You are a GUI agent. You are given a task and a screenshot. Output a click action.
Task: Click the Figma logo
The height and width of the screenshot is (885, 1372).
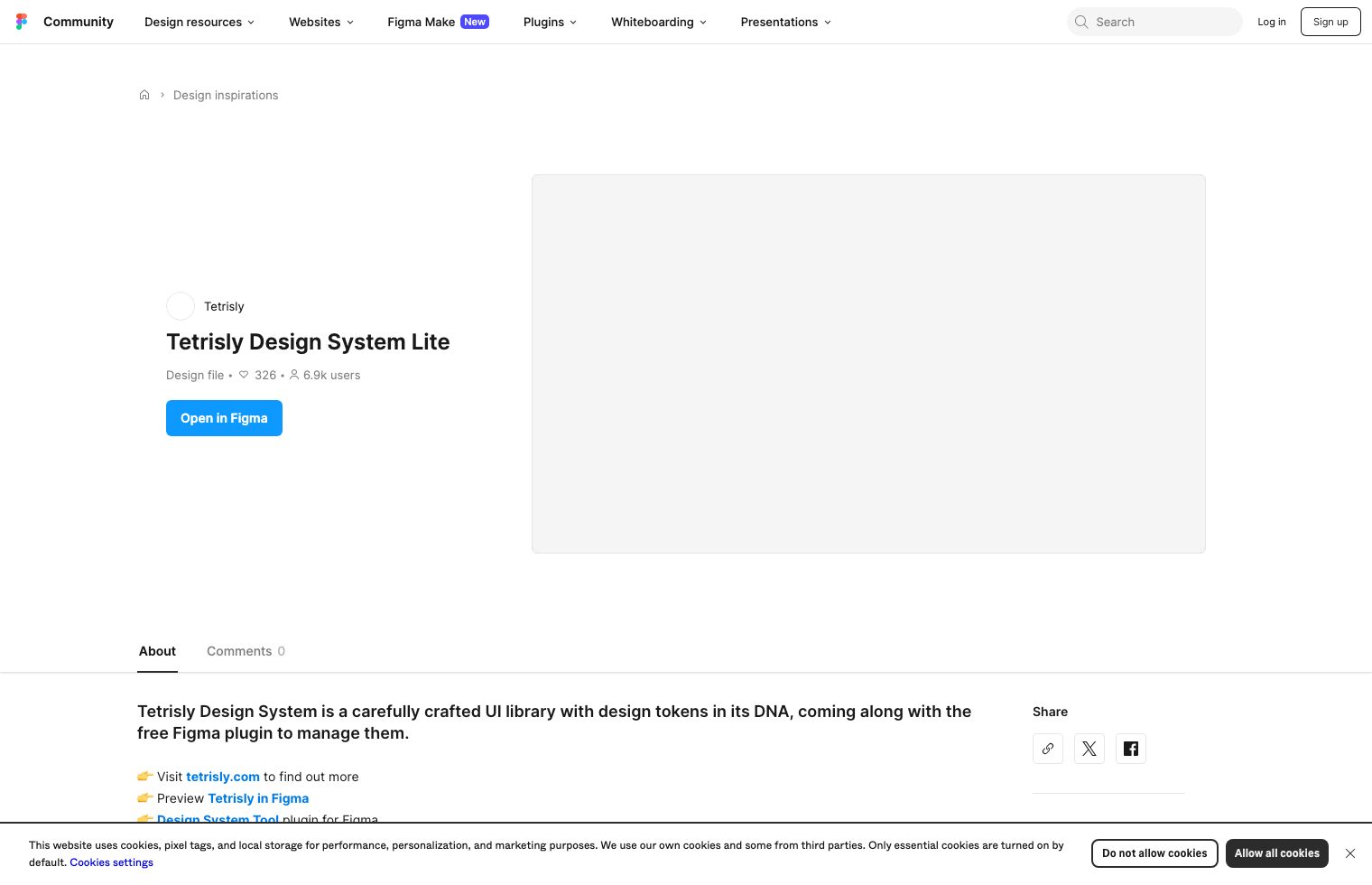[22, 21]
